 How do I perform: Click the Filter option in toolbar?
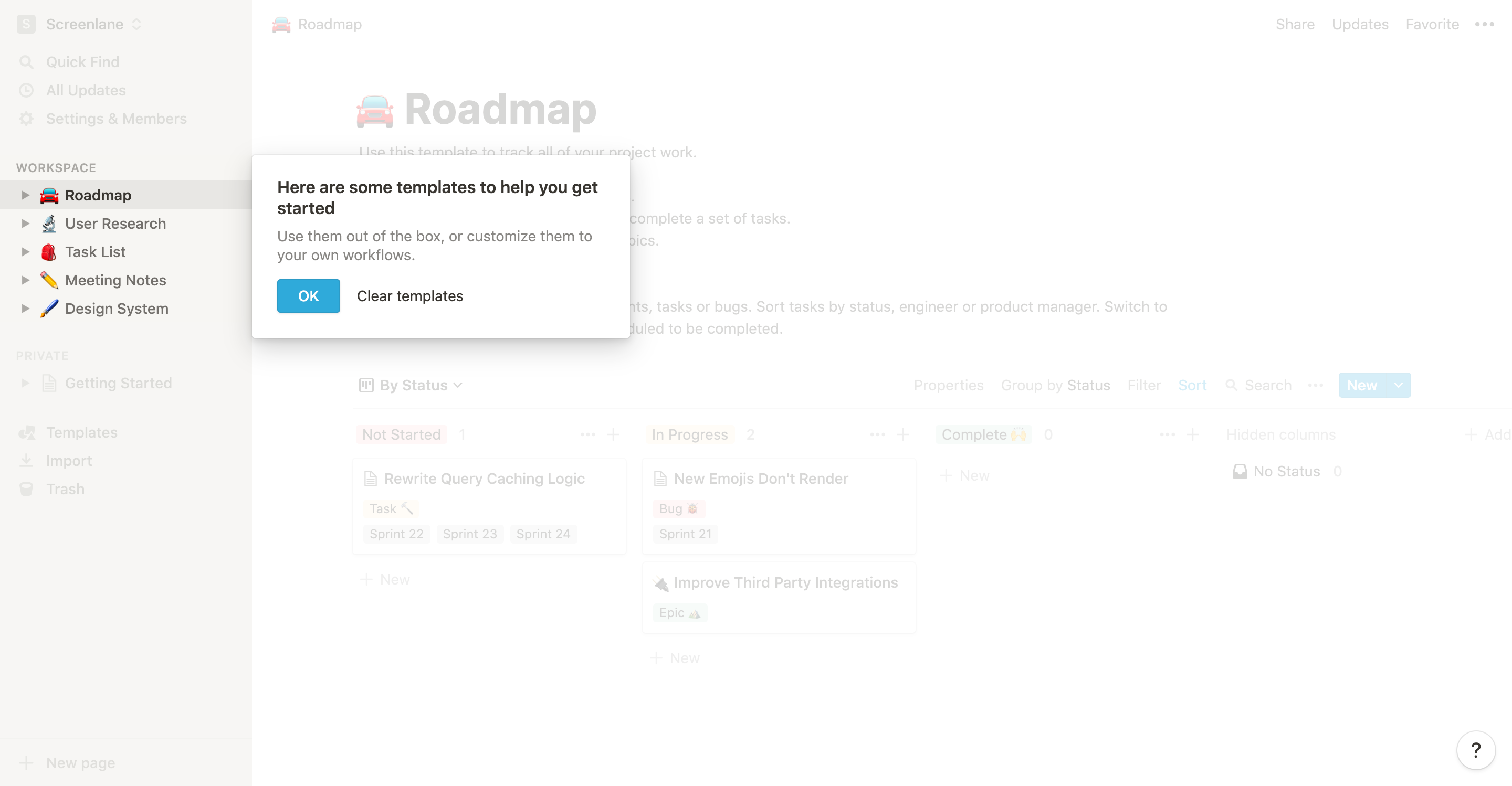(1143, 385)
